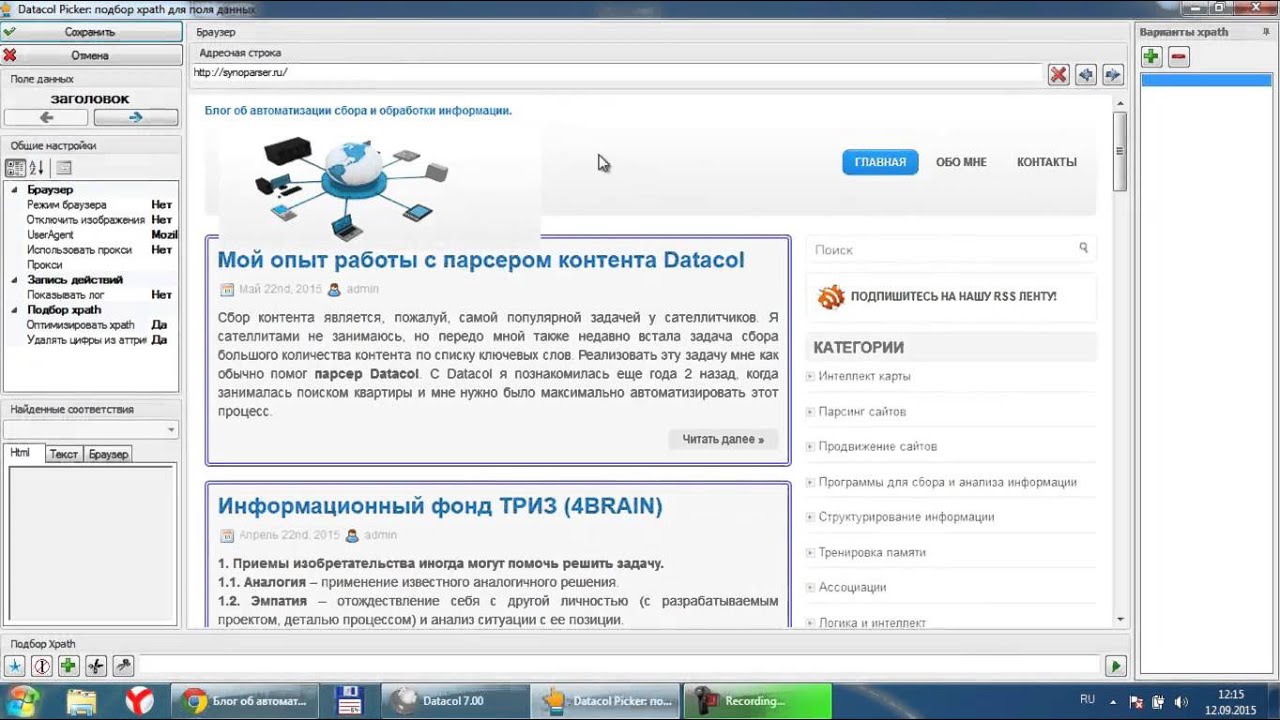Viewport: 1280px width, 720px height.
Task: Open the Парсинг сайтов category
Action: pos(862,412)
